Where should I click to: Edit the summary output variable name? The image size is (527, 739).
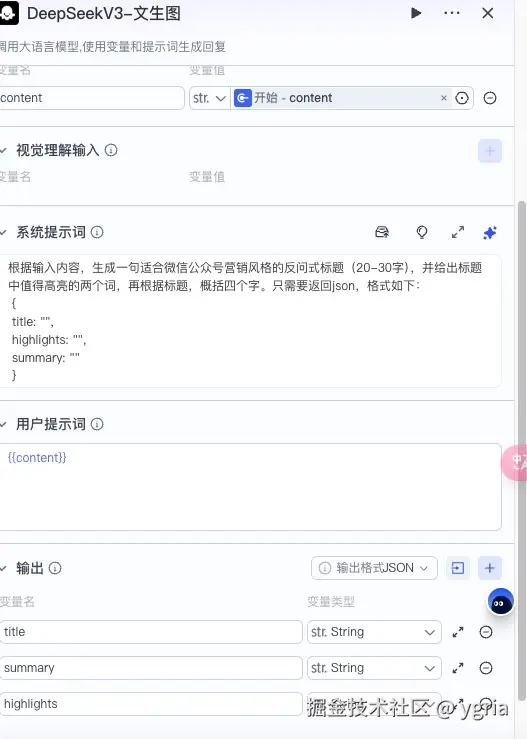(151, 668)
